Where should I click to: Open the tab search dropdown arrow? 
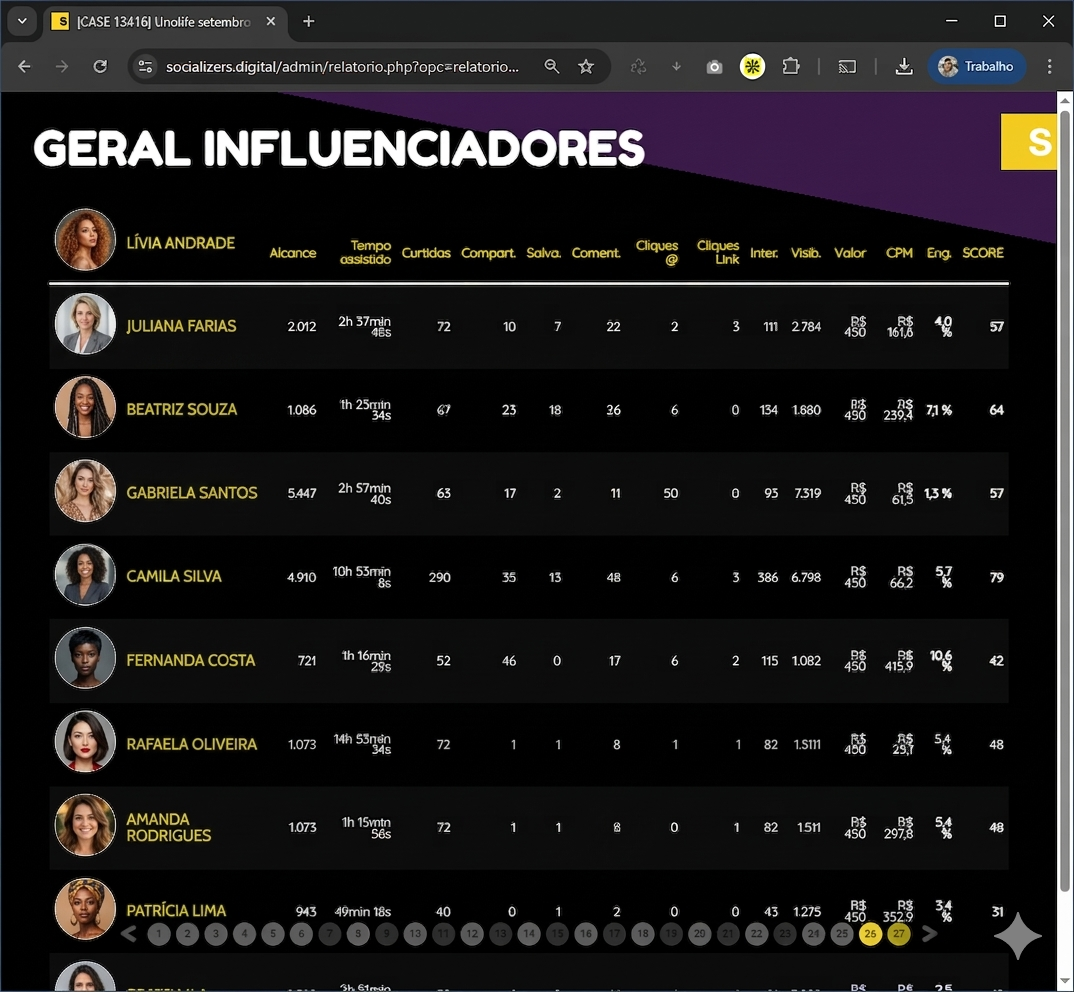tap(21, 21)
